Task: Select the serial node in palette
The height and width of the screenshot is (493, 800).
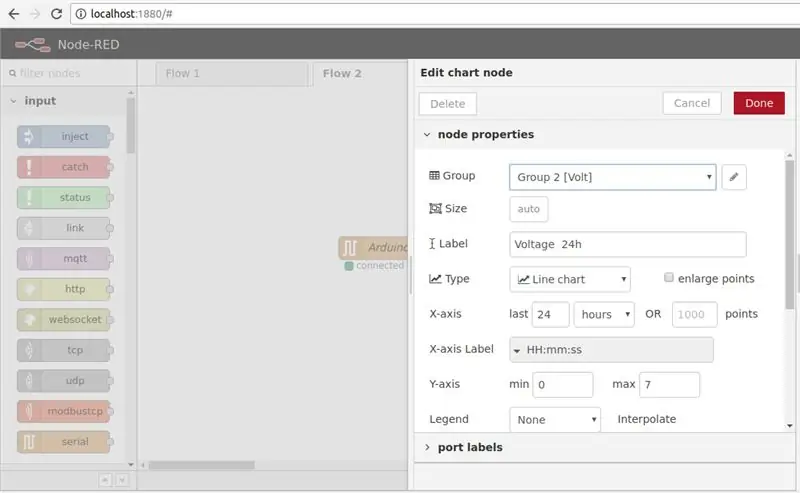Action: click(64, 442)
